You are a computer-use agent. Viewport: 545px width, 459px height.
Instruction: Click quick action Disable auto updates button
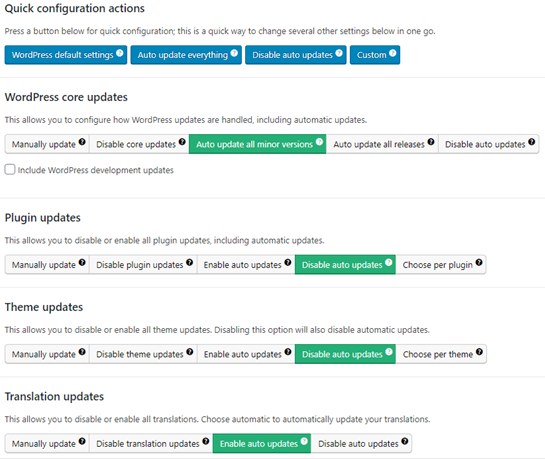coord(296,55)
